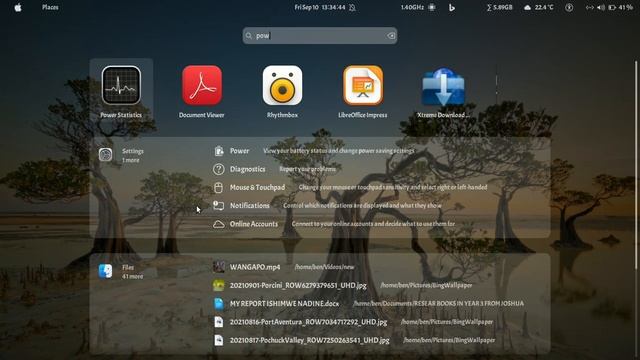Image resolution: width=640 pixels, height=360 pixels.
Task: Open the CPU frequency indicator
Action: pyautogui.click(x=418, y=7)
